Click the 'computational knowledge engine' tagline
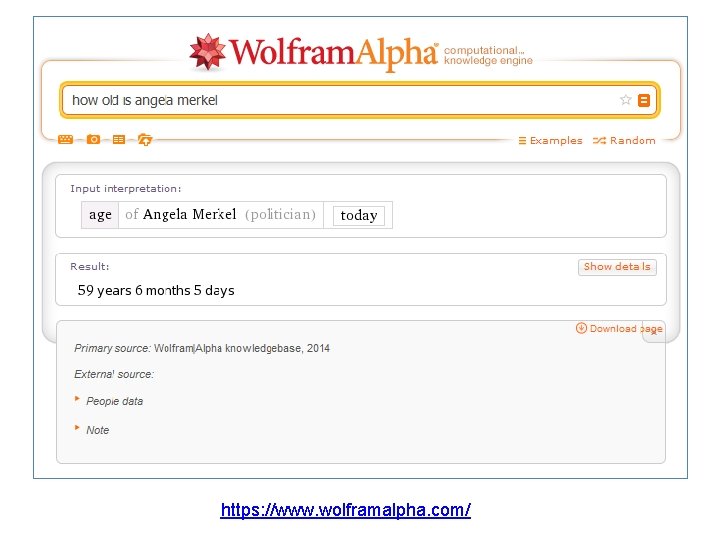Viewport: 720px width, 540px height. [488, 55]
